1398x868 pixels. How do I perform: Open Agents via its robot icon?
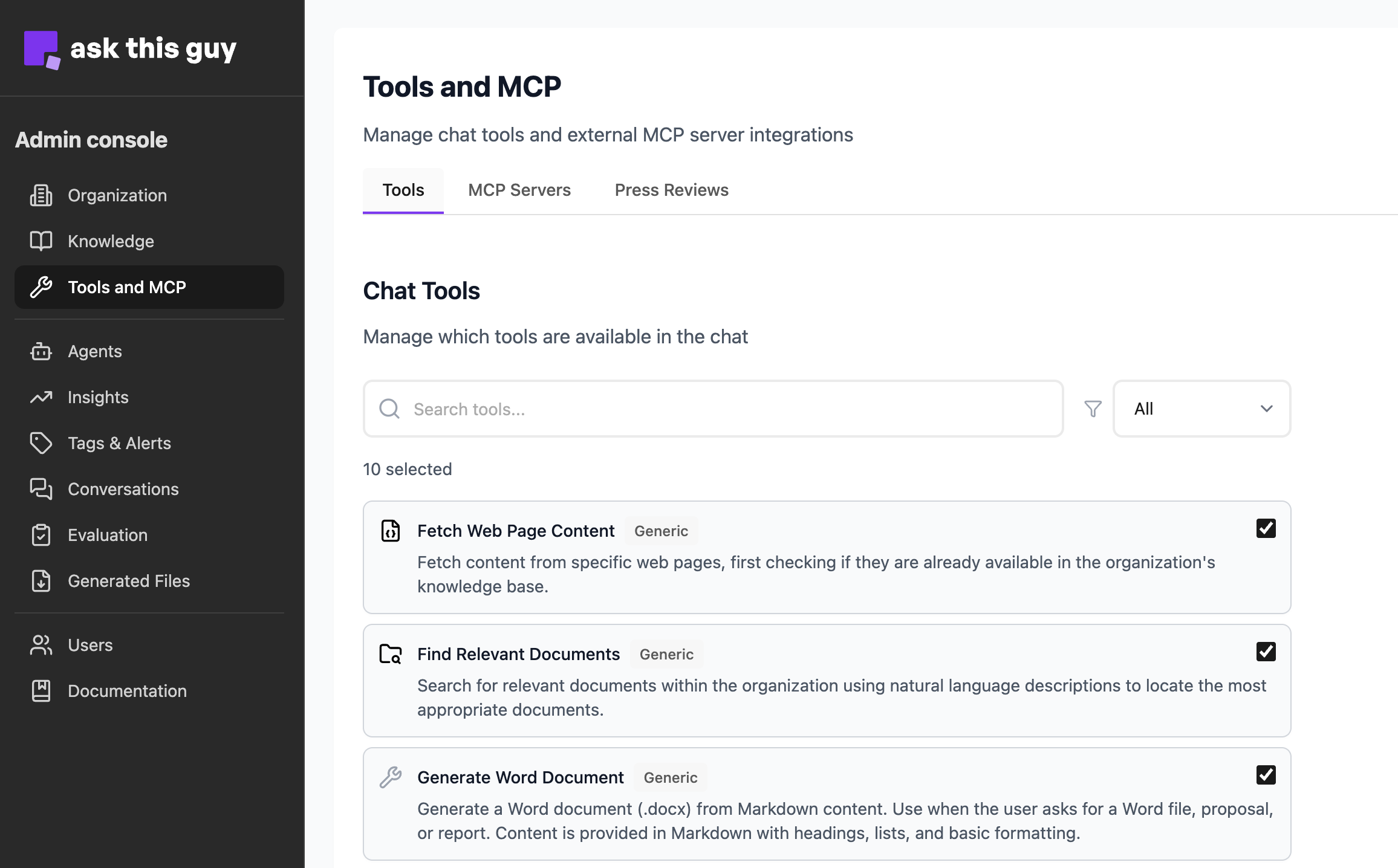click(x=41, y=351)
